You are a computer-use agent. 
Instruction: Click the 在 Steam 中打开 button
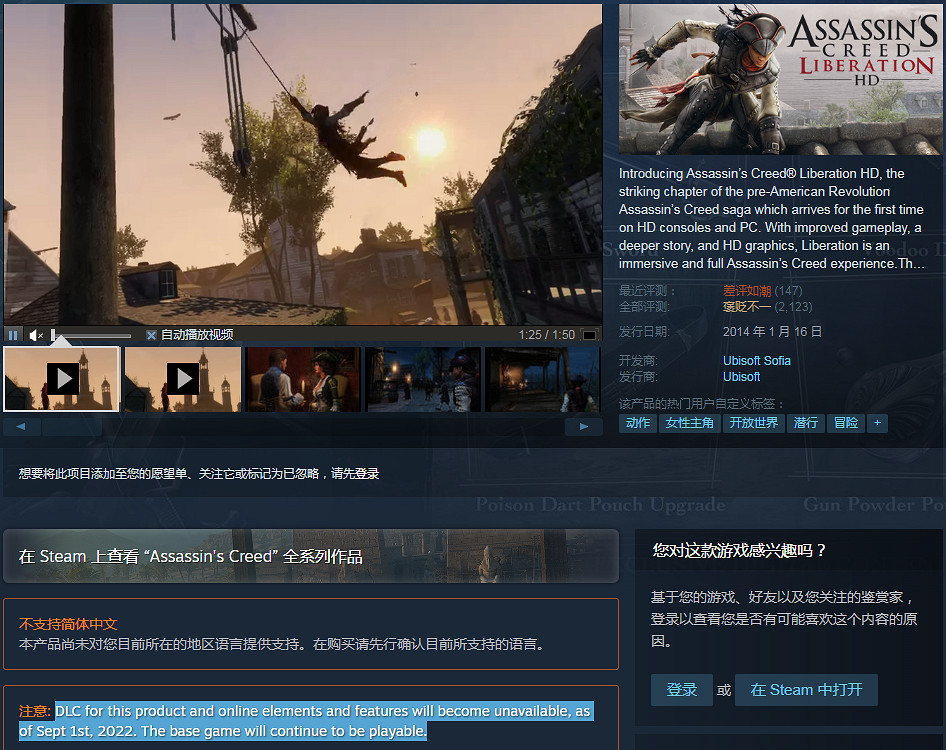(x=806, y=689)
